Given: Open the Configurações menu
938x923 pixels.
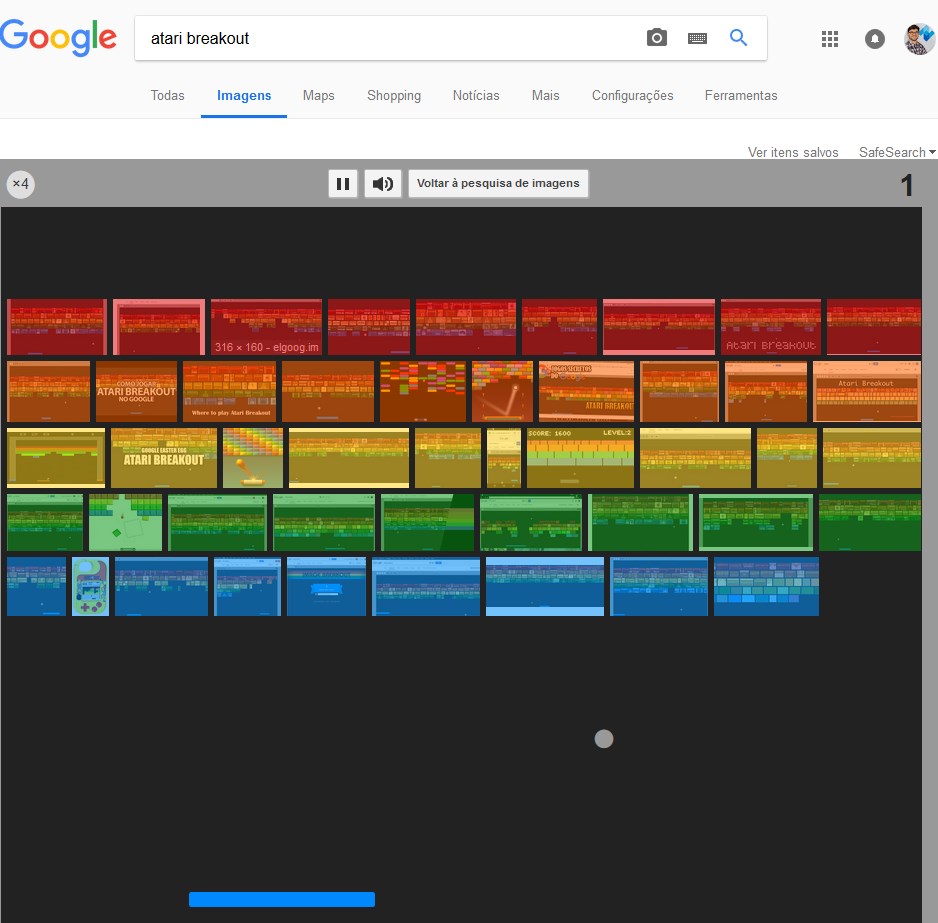Looking at the screenshot, I should [632, 96].
